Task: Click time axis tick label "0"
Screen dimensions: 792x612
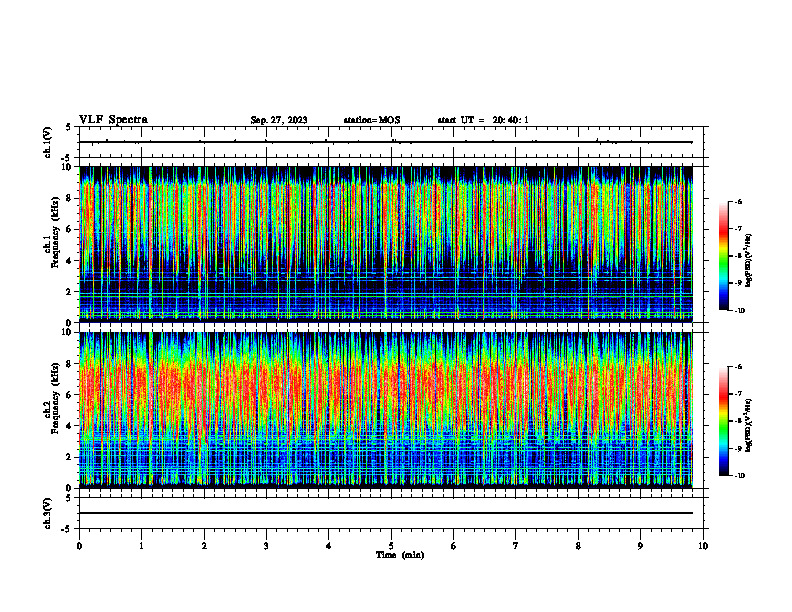Action: coord(79,546)
